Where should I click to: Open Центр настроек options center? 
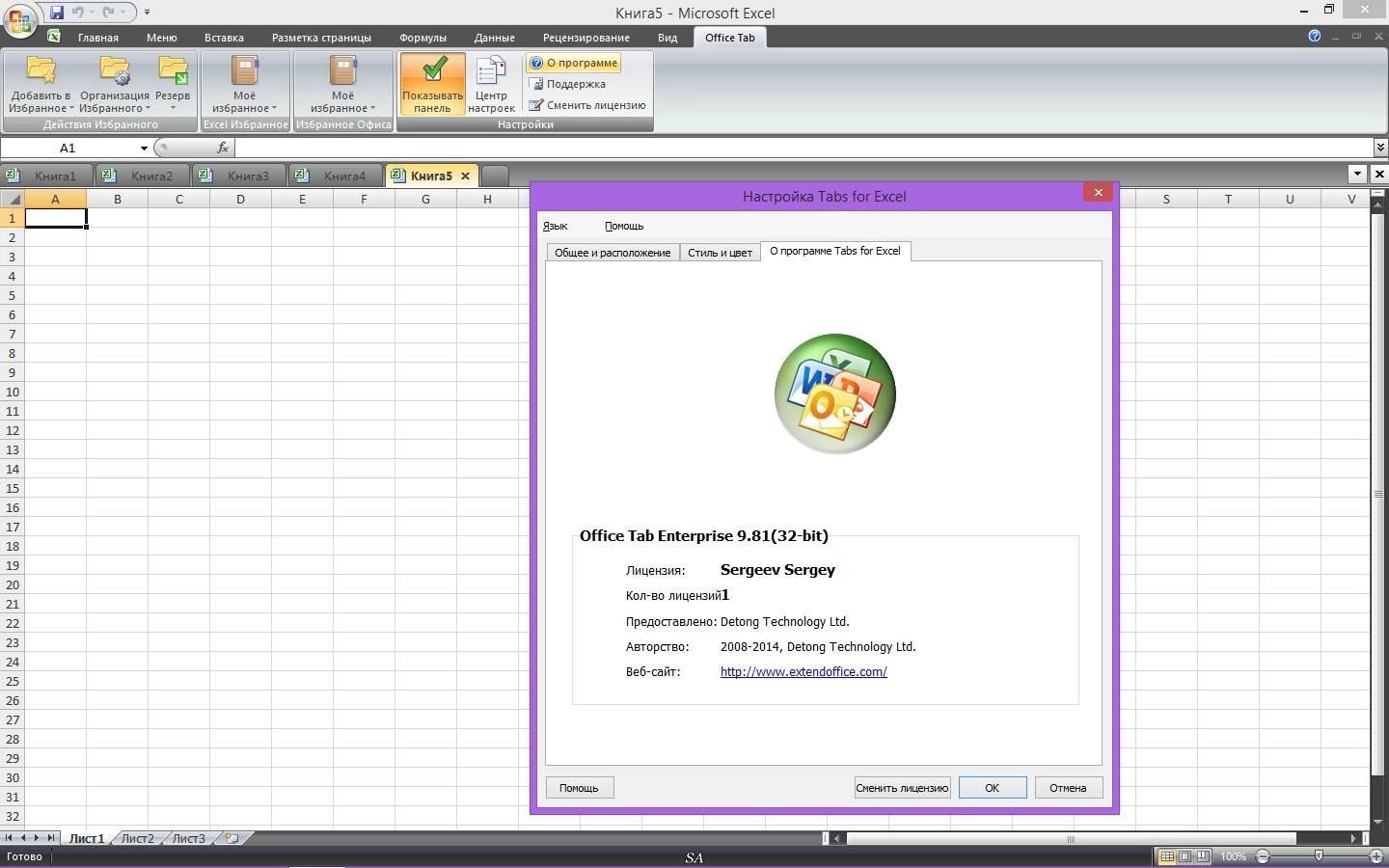pyautogui.click(x=491, y=84)
